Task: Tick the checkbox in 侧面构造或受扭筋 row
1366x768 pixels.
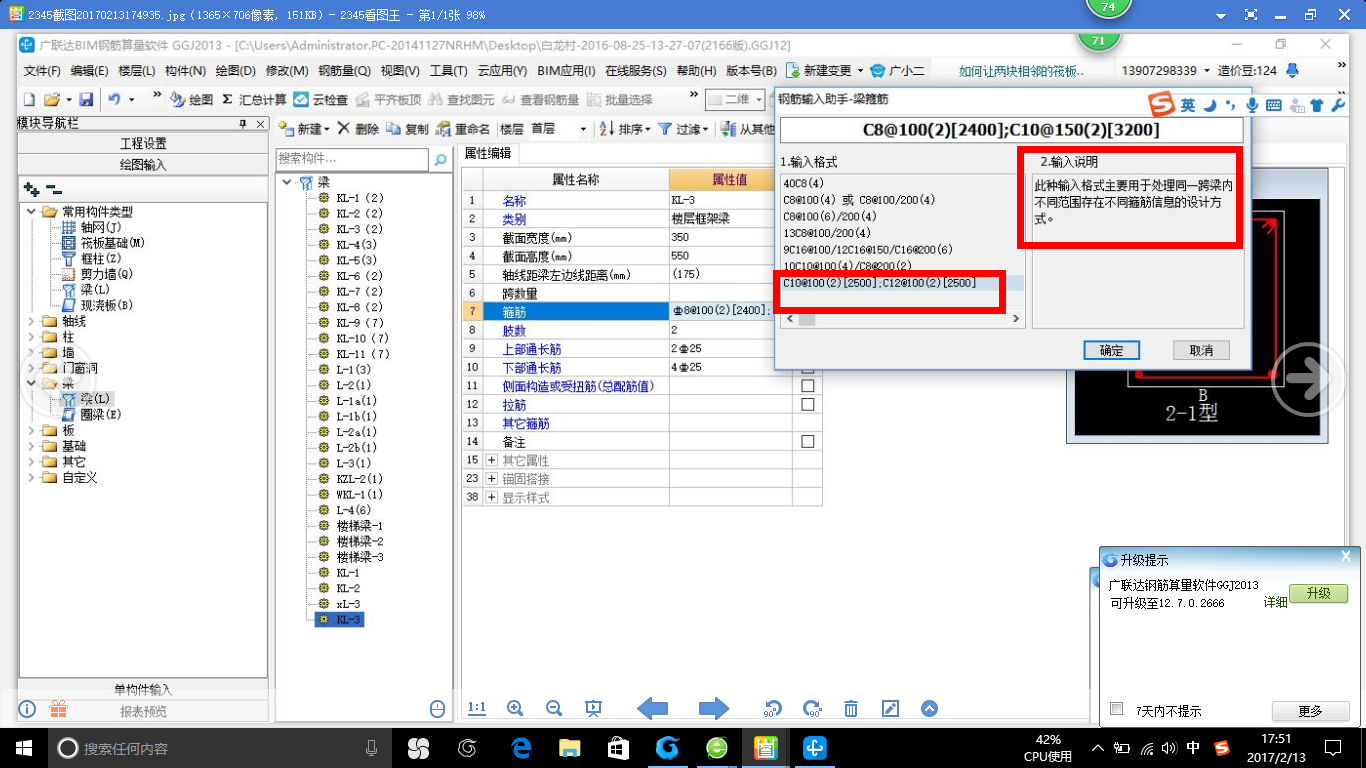Action: tap(808, 386)
